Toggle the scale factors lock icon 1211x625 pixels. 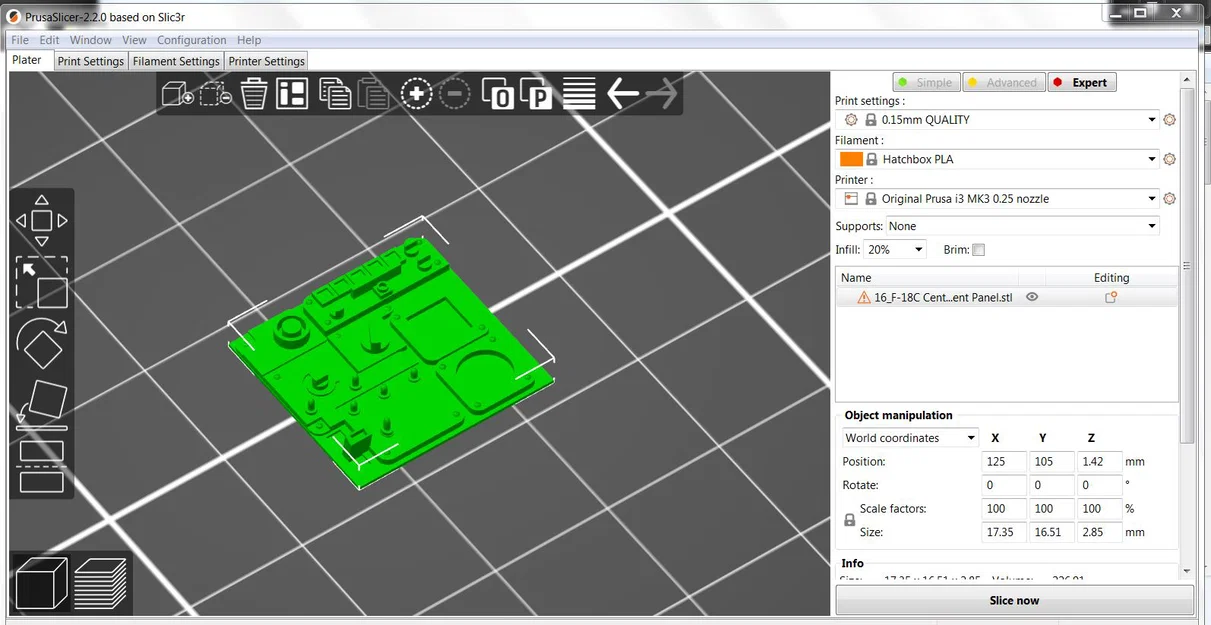tap(850, 520)
